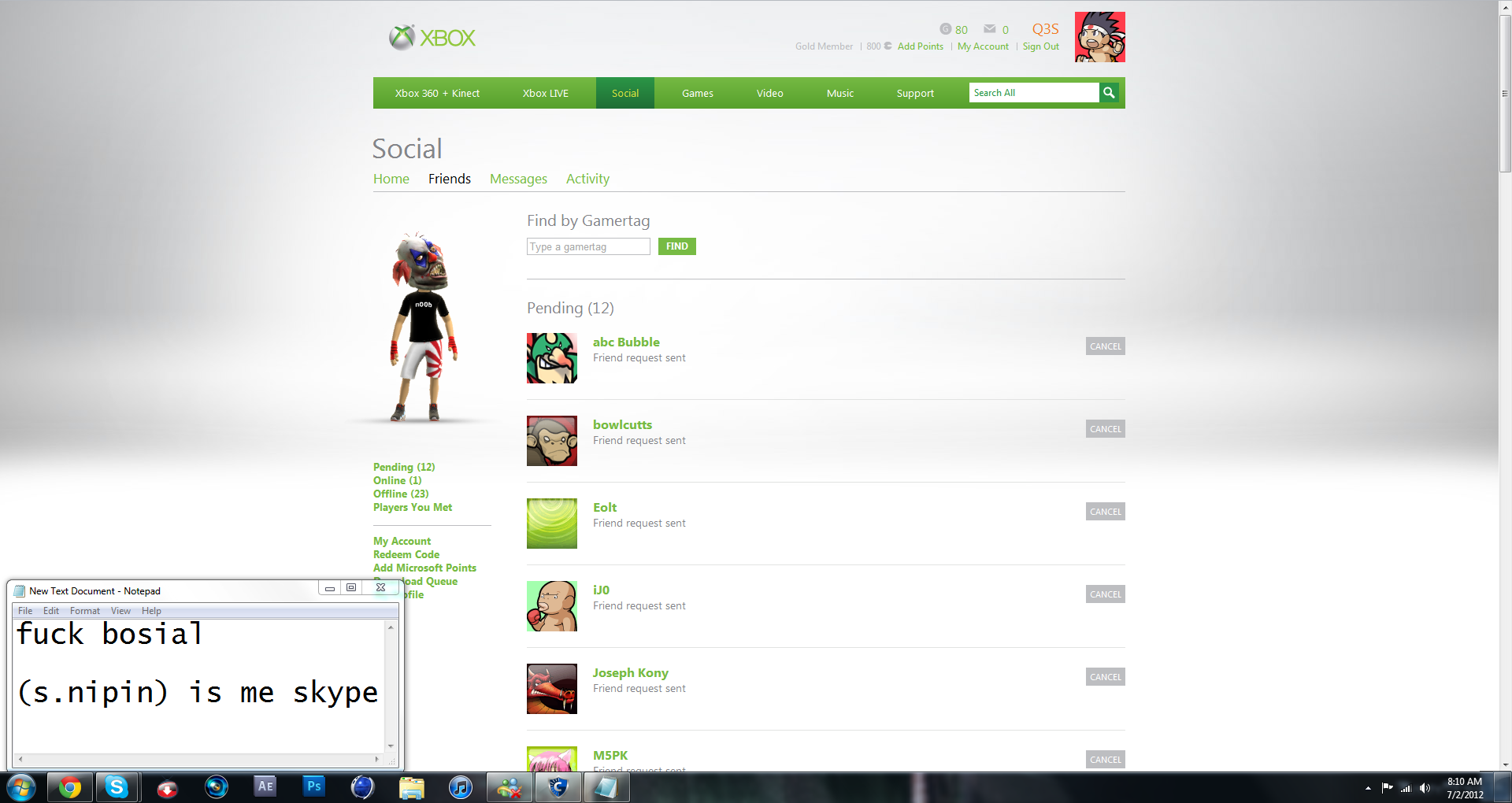Click the Windows Start orb
Image resolution: width=1512 pixels, height=803 pixels.
[x=21, y=787]
